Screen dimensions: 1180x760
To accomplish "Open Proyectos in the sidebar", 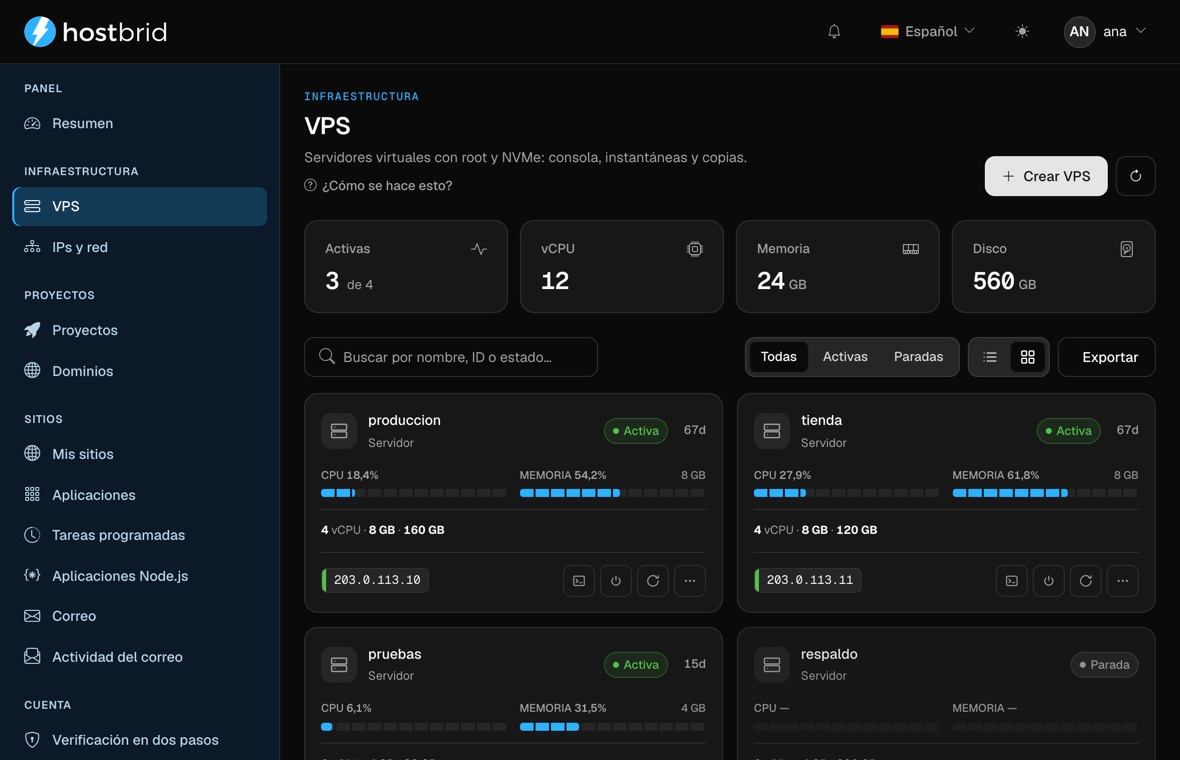I will (x=139, y=330).
